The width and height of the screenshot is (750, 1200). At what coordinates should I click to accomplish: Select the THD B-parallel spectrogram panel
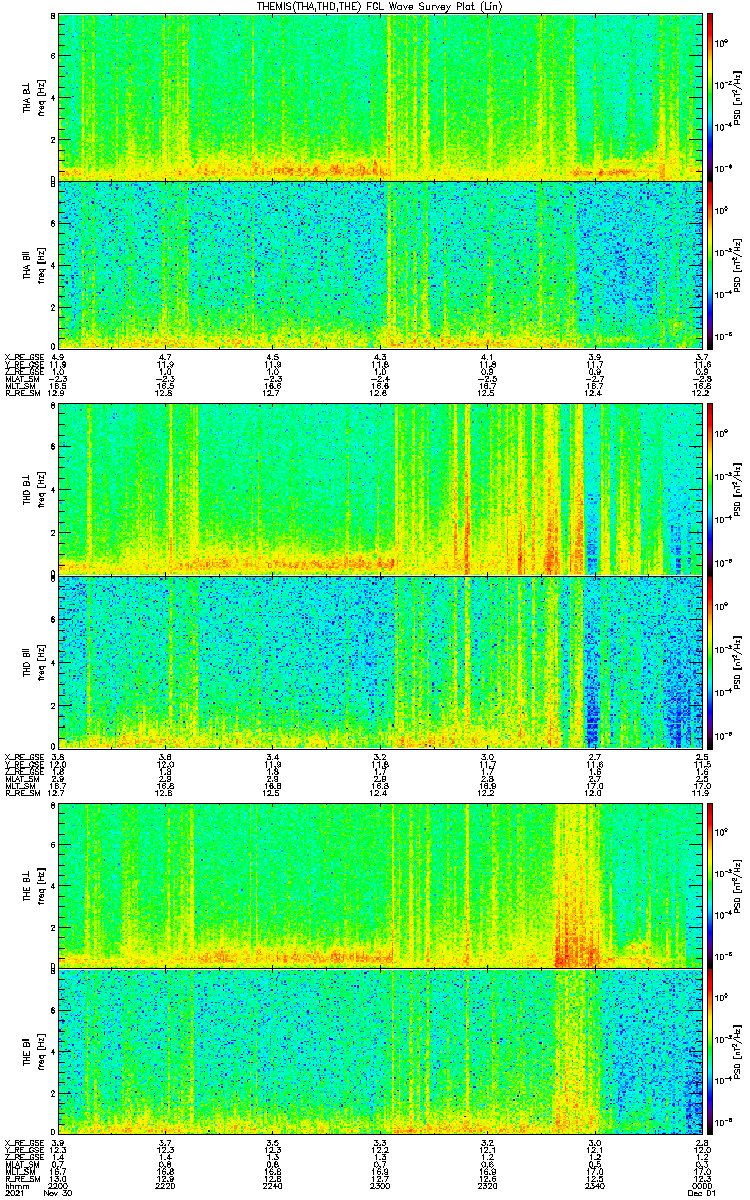pyautogui.click(x=382, y=662)
